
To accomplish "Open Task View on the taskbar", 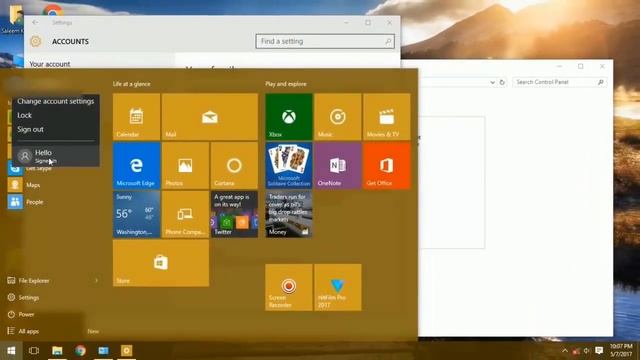I will coord(34,351).
